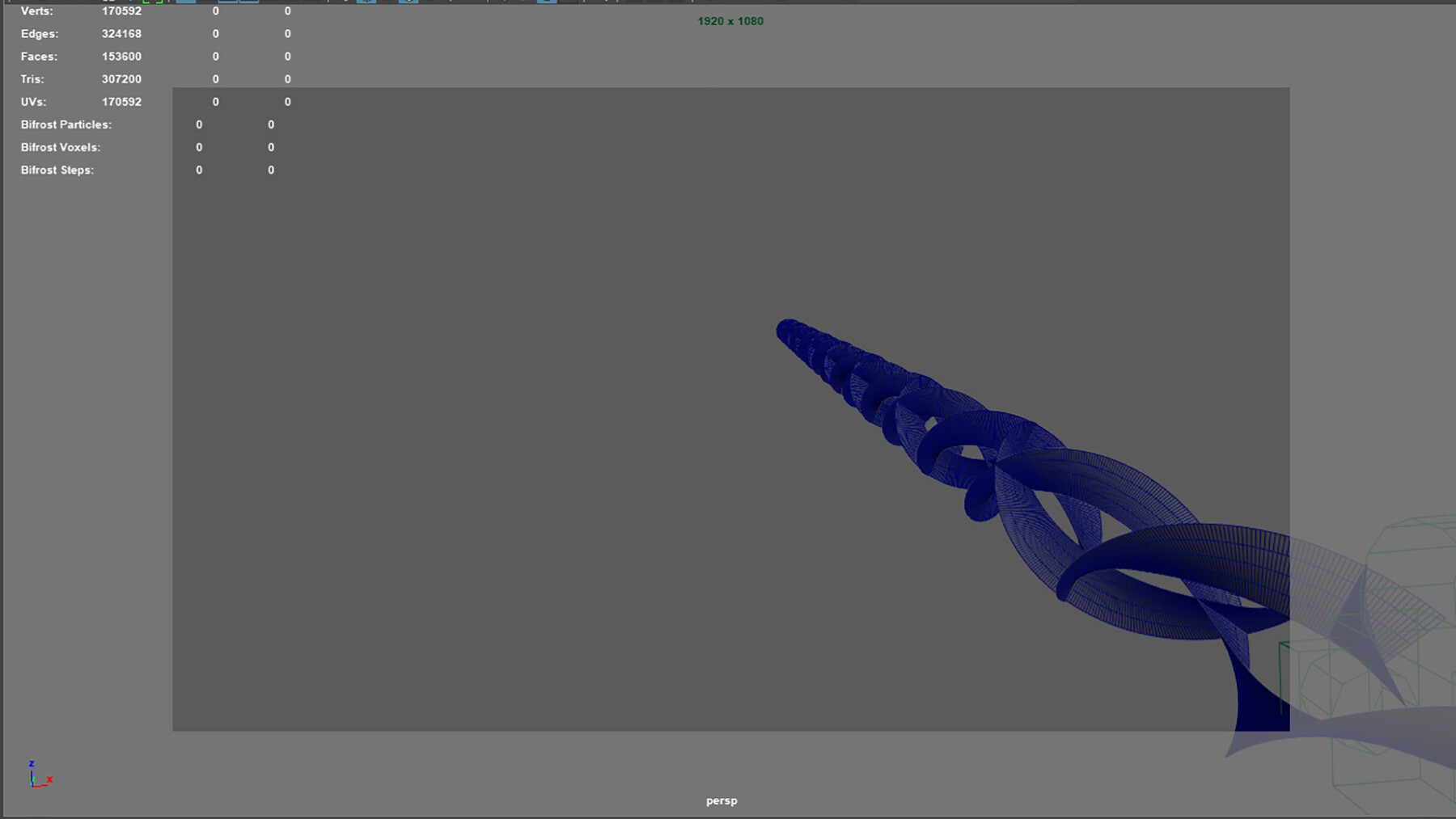Click the Z axis on the view gizmo
The width and height of the screenshot is (1456, 819).
[x=32, y=763]
